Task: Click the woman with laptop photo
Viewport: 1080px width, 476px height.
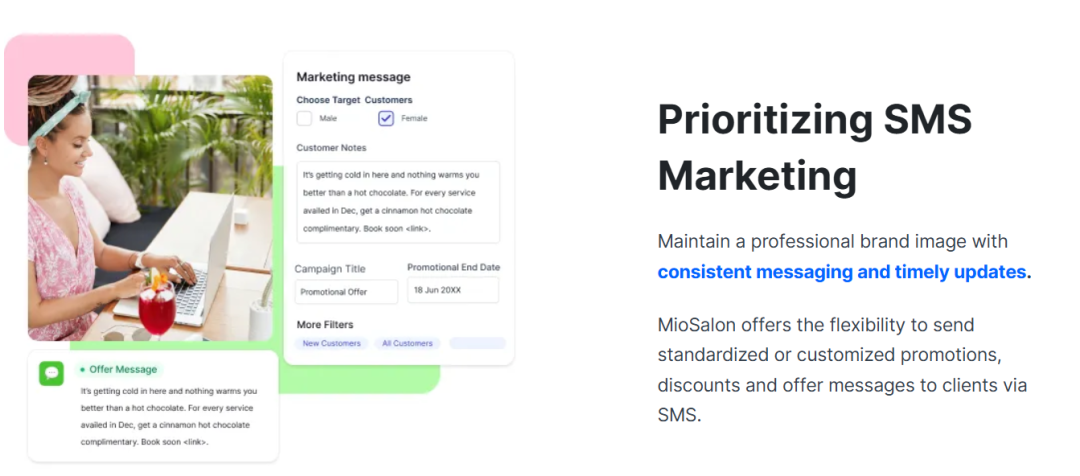Action: pos(150,208)
